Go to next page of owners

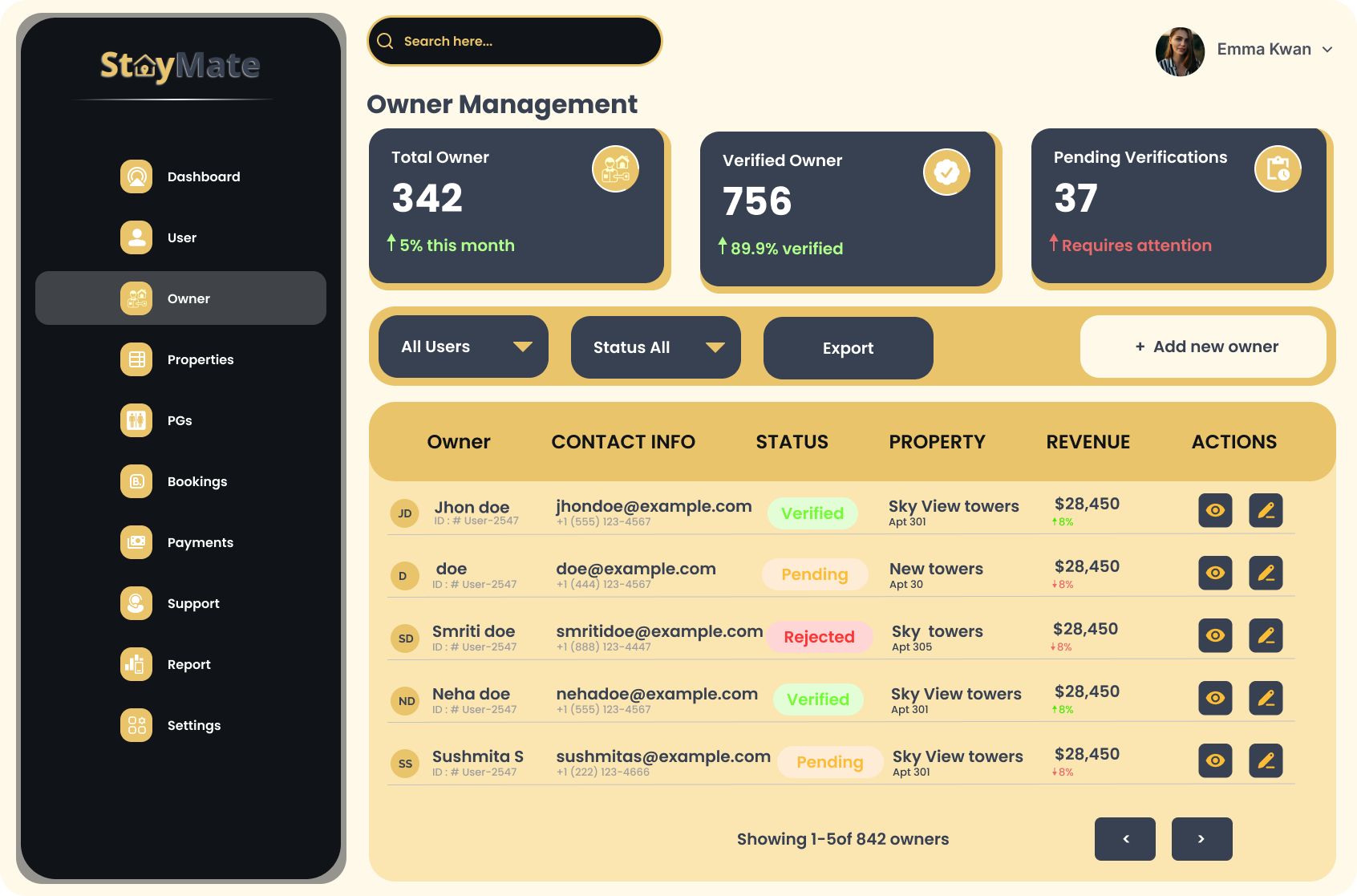(x=1201, y=839)
